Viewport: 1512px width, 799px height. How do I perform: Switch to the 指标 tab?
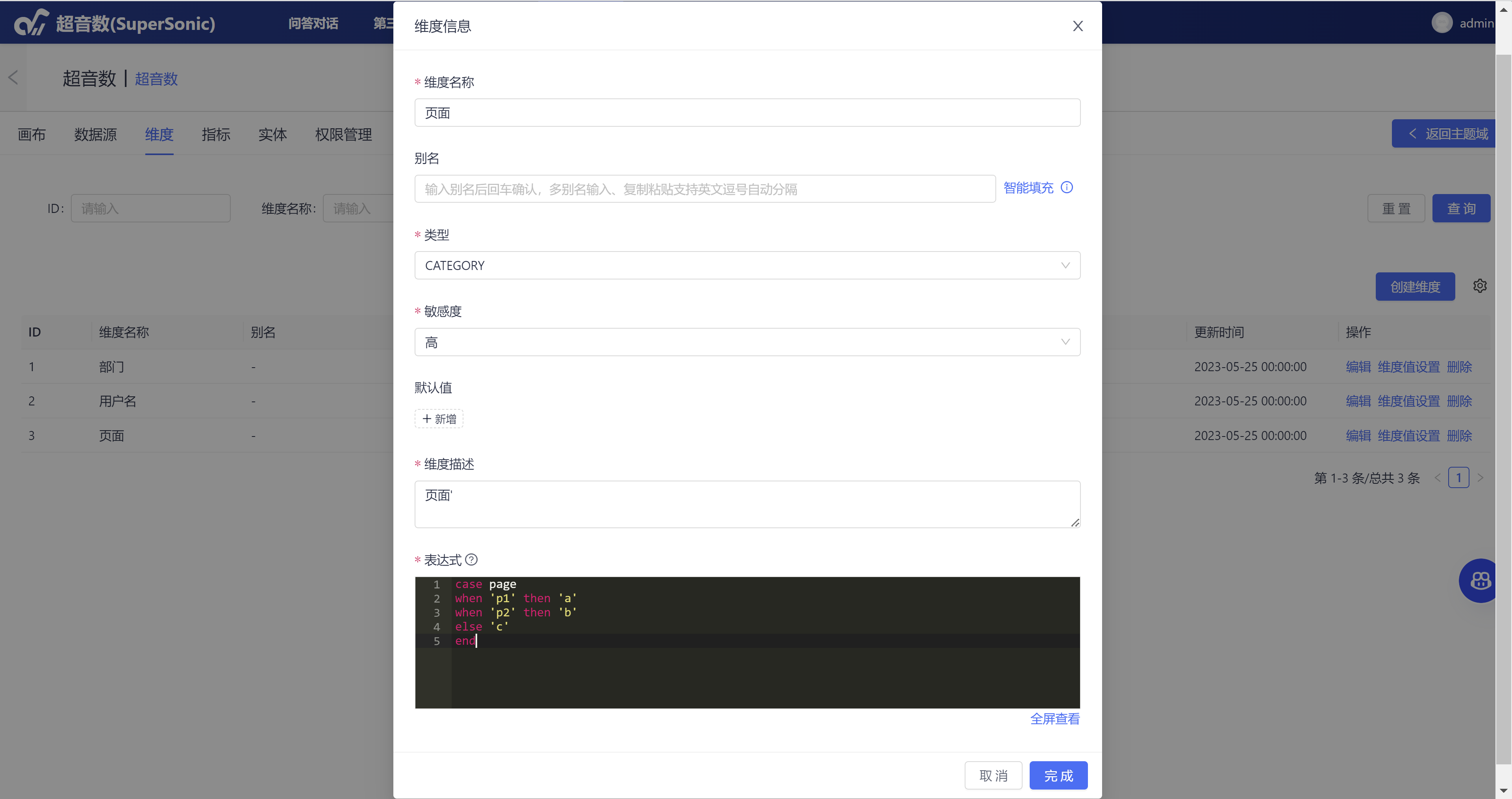point(215,134)
